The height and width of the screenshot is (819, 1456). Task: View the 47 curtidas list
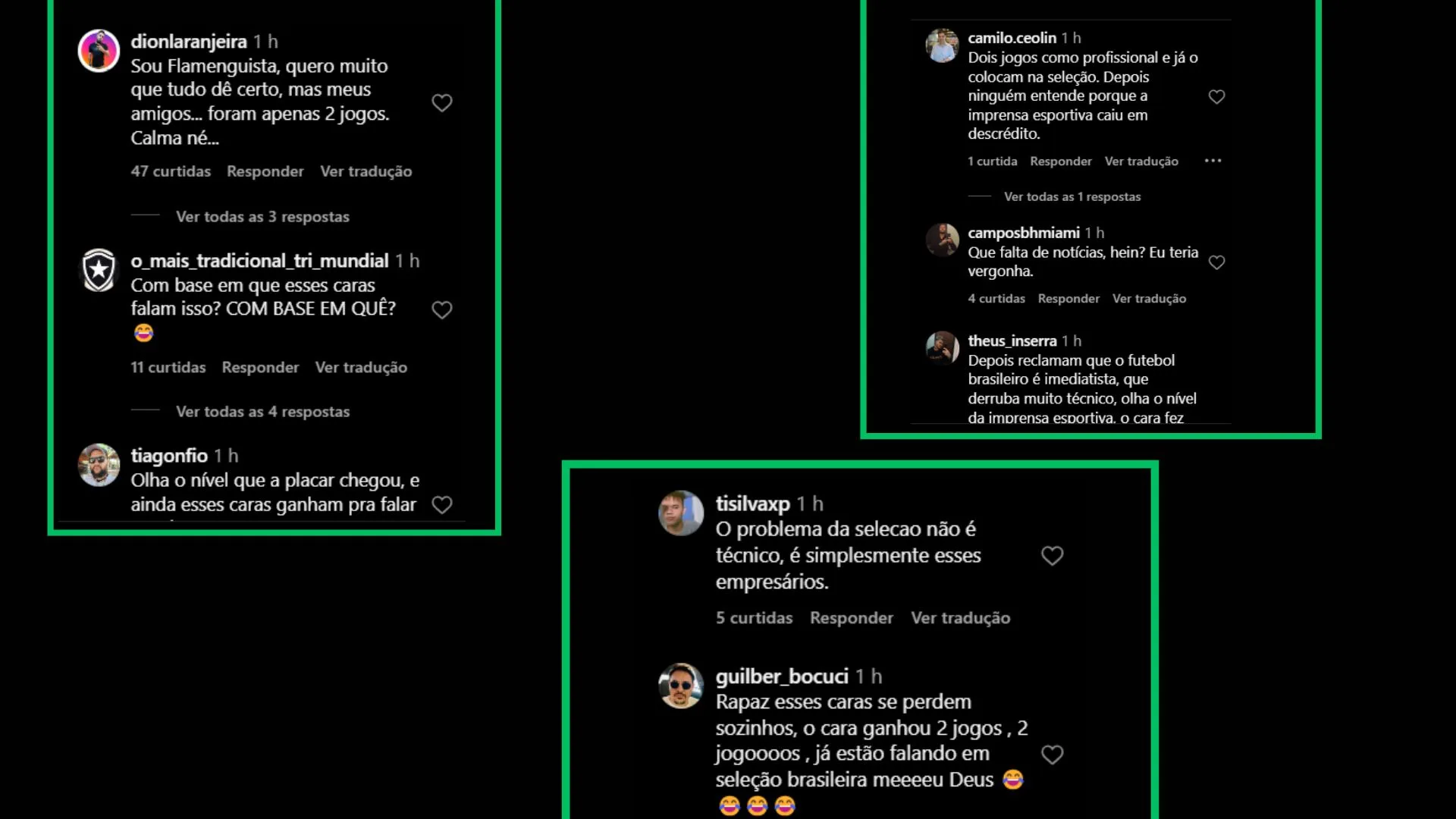[171, 171]
